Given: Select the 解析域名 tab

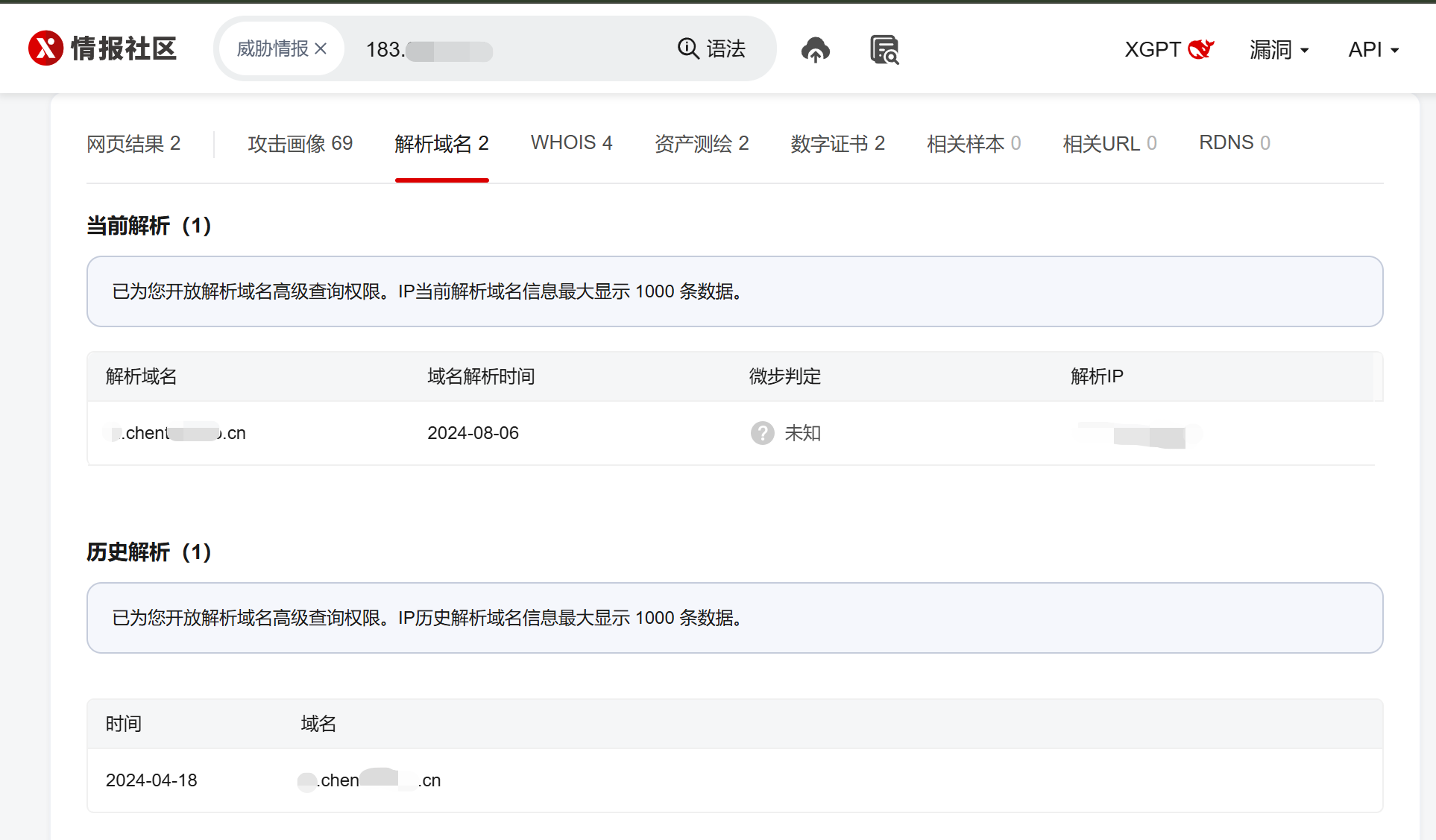Looking at the screenshot, I should (x=442, y=143).
